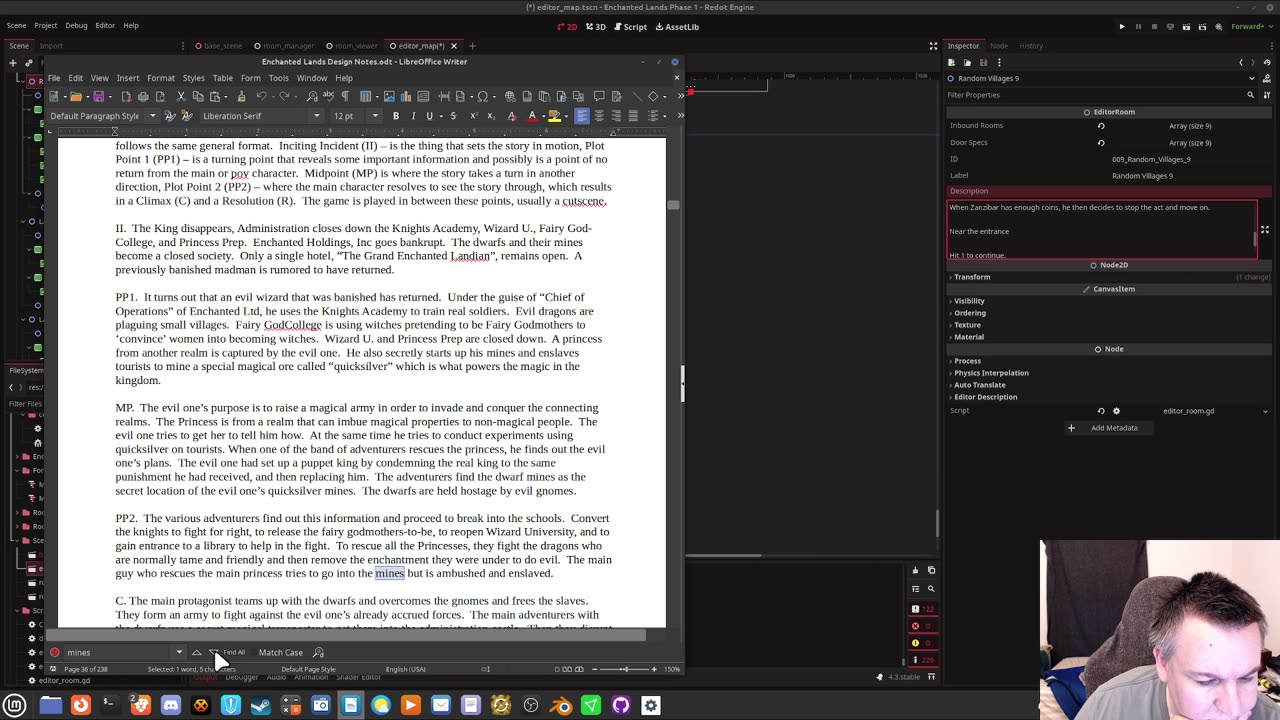The width and height of the screenshot is (1280, 720).
Task: Expand the Texture section in inspector
Action: (x=966, y=325)
